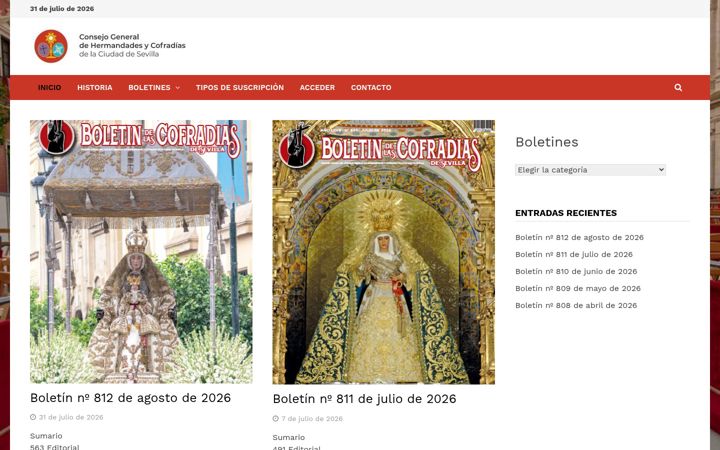Open recent entry Boletín nº 810 de junio

pyautogui.click(x=576, y=271)
